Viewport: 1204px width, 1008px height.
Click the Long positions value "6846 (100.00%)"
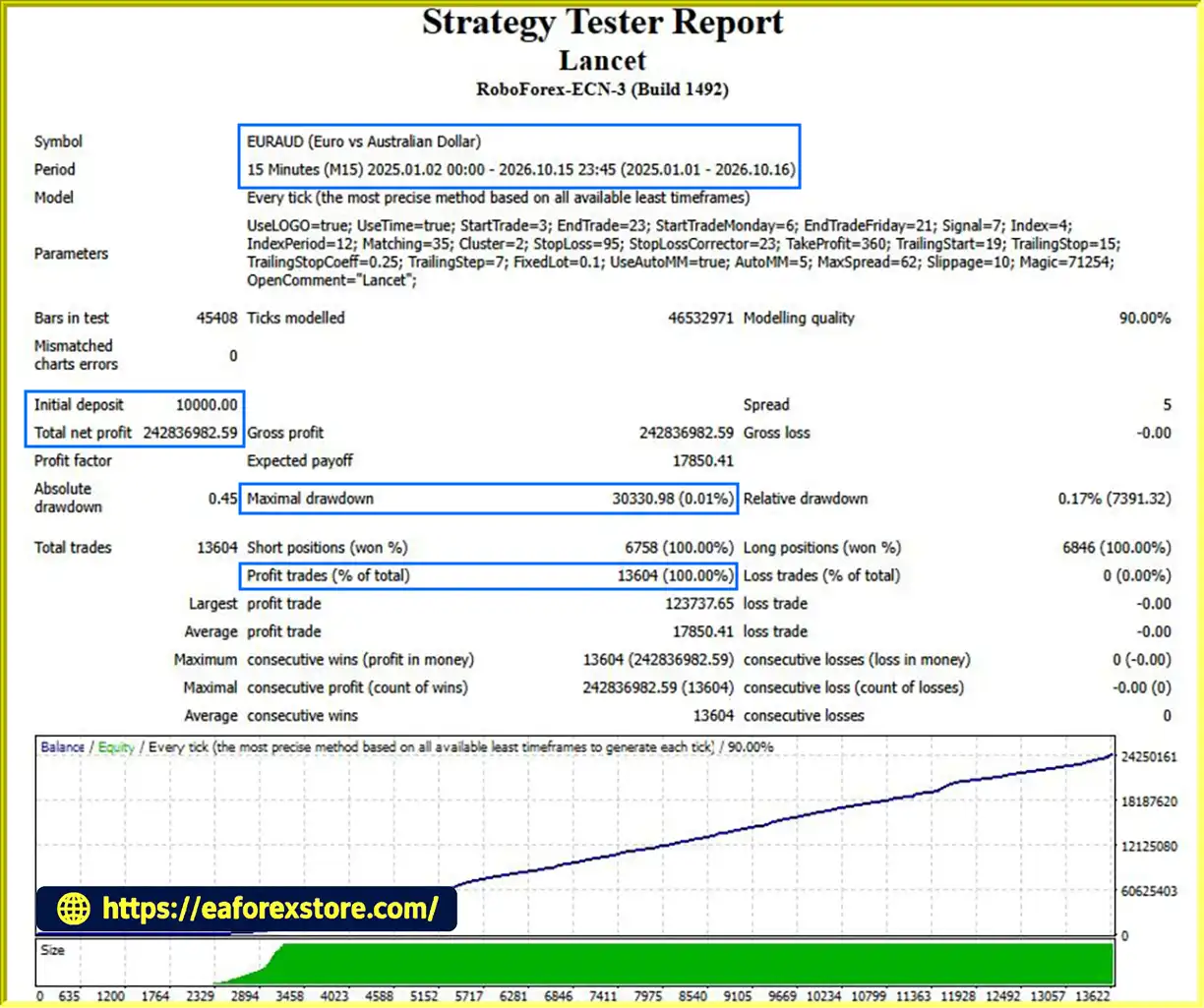tap(1116, 548)
